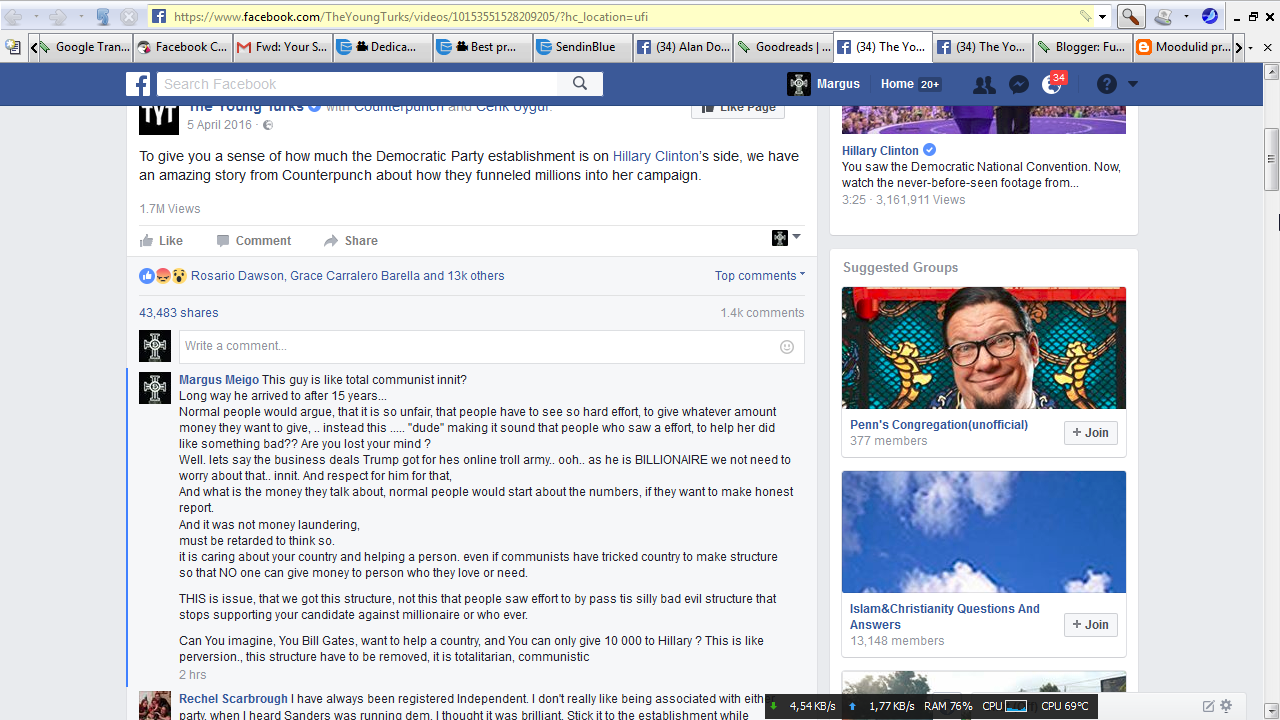Image resolution: width=1280 pixels, height=720 pixels.
Task: Join Islam&Christianity Questions And Answers group
Action: click(1090, 625)
